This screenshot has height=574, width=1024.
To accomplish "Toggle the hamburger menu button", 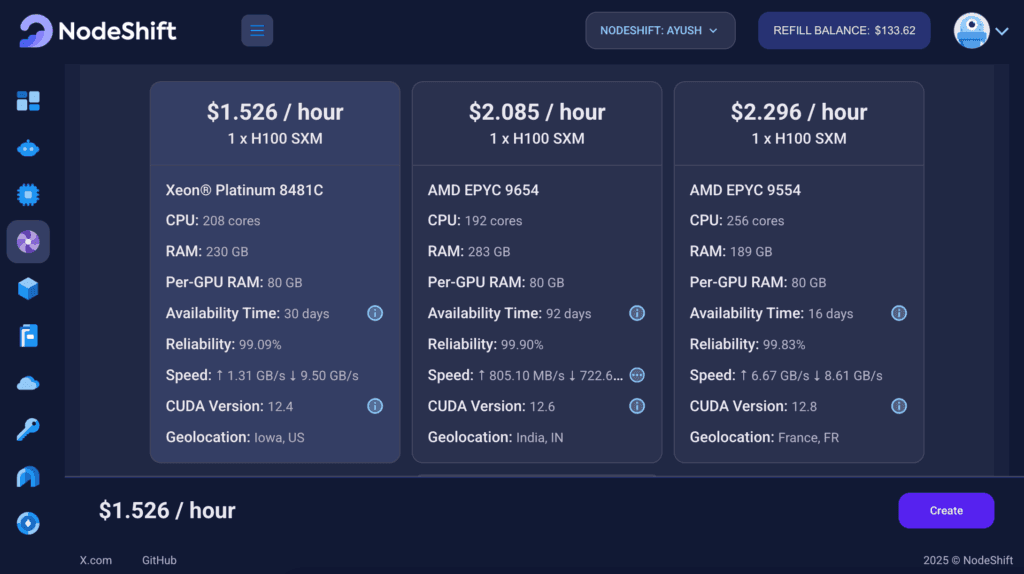I will [x=257, y=31].
